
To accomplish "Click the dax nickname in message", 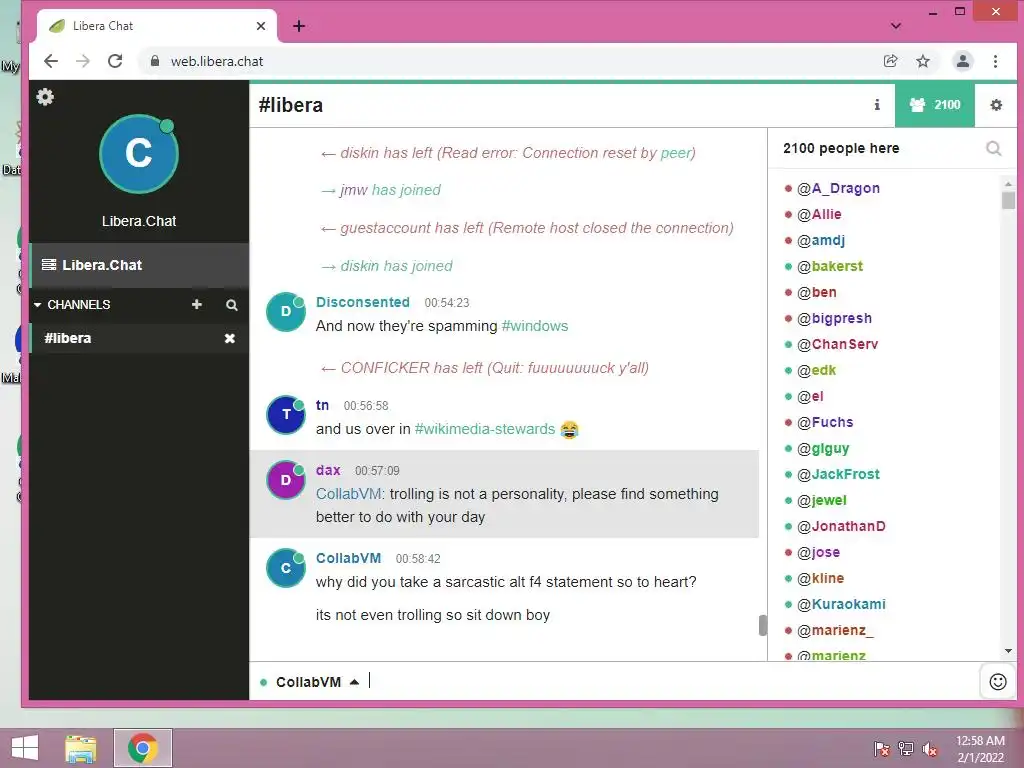I will (328, 470).
